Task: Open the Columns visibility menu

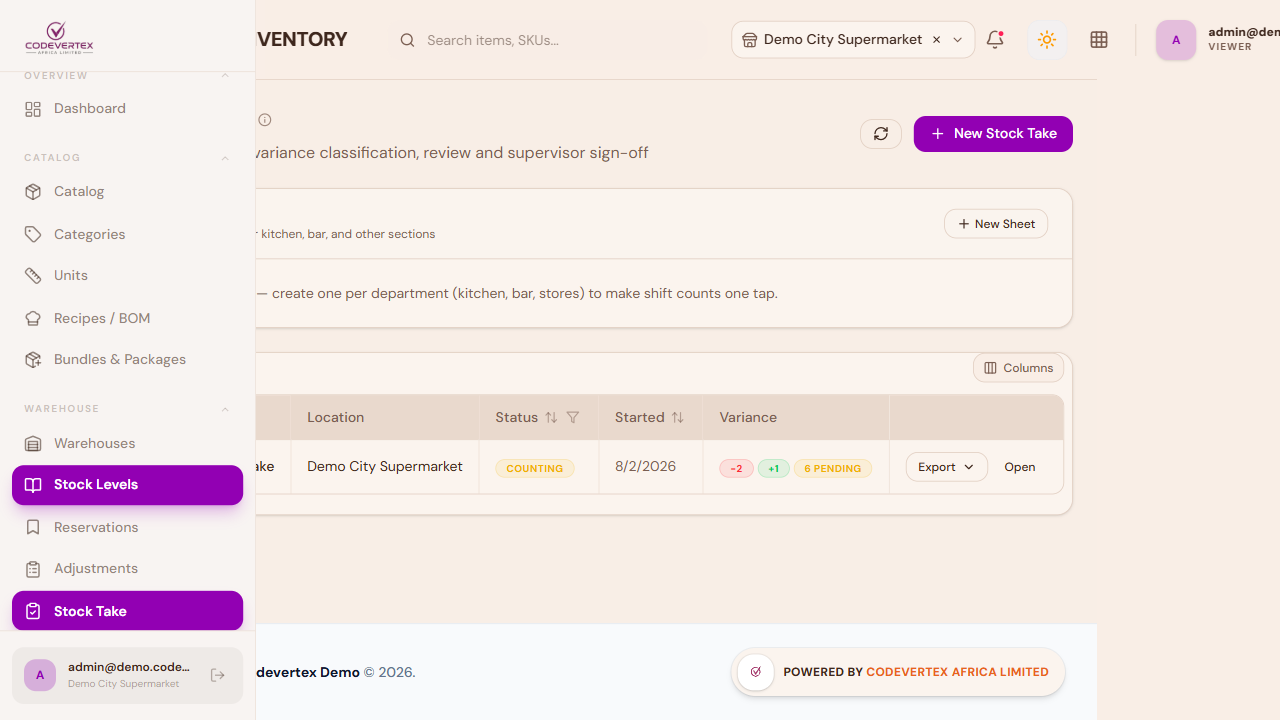Action: (x=1018, y=368)
